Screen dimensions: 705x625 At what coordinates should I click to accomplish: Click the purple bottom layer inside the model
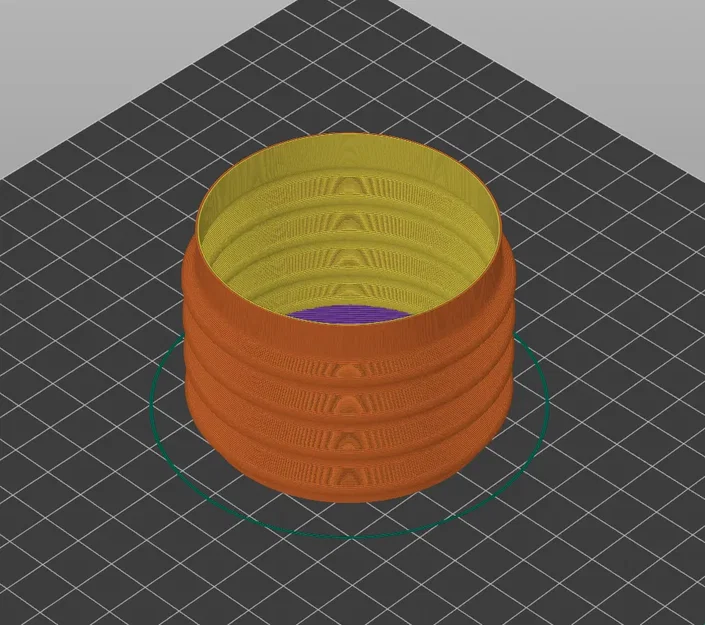point(348,315)
